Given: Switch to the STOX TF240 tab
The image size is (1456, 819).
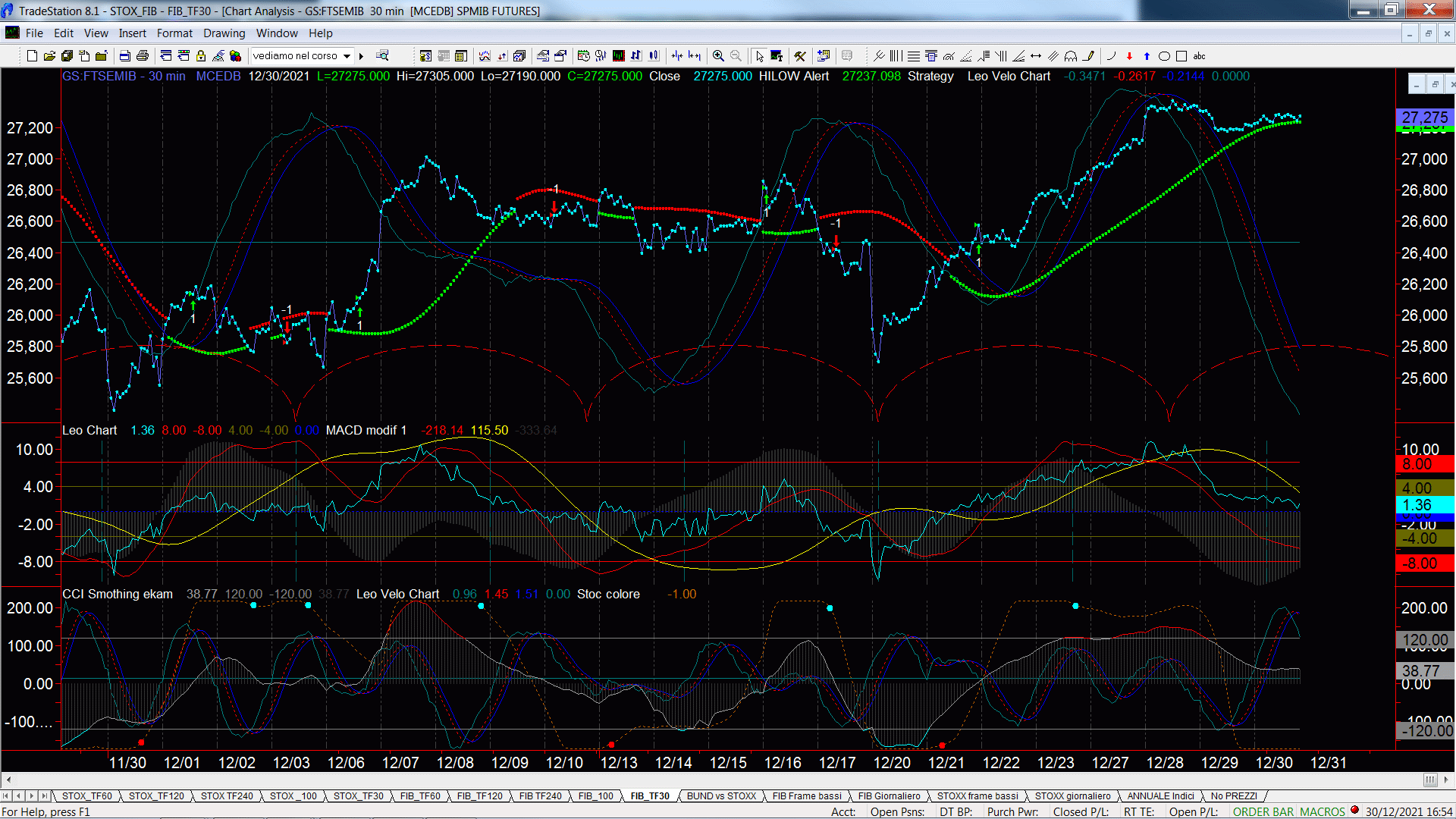Looking at the screenshot, I should point(227,795).
